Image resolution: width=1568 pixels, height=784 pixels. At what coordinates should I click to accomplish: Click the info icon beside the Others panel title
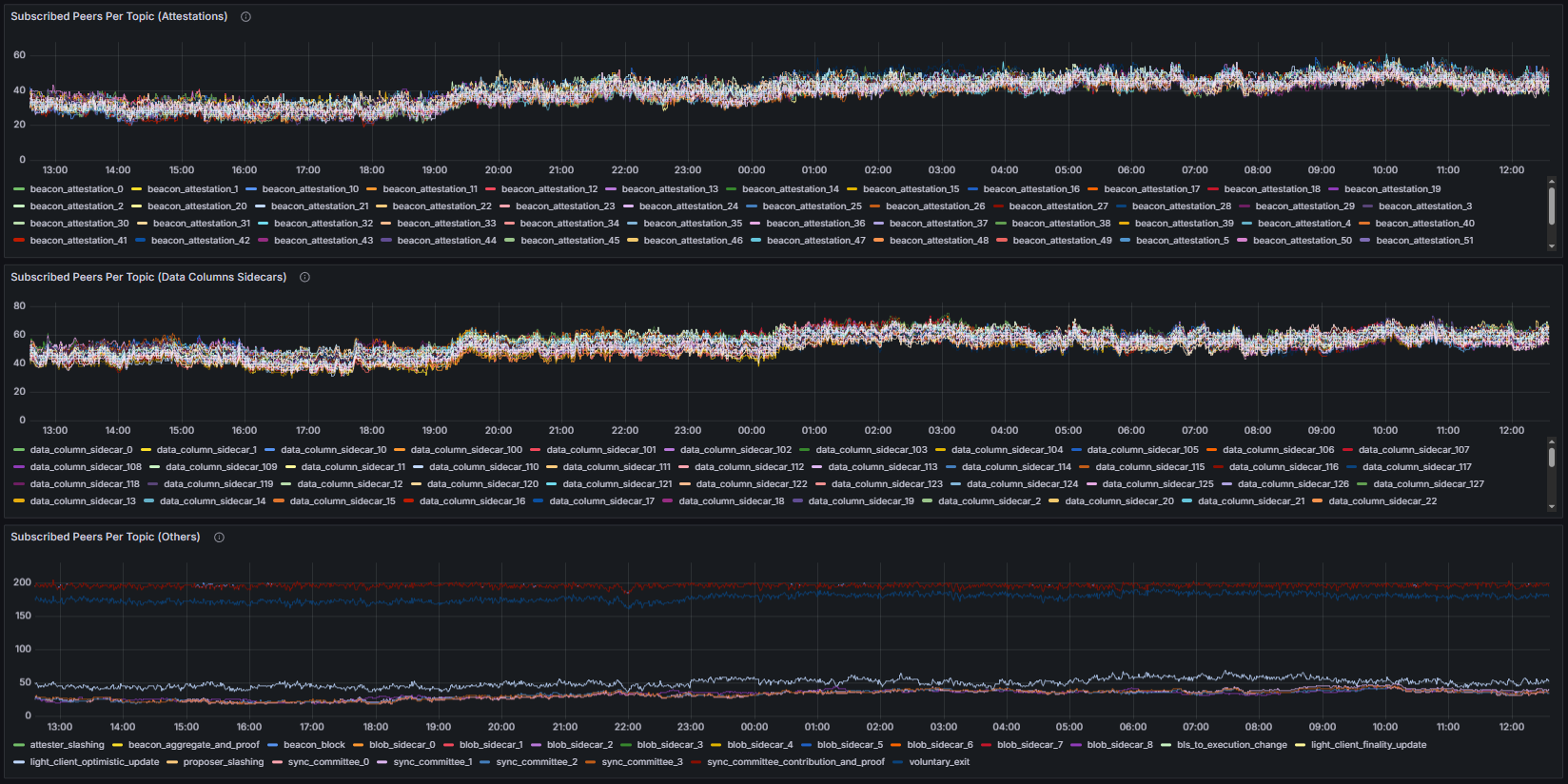pyautogui.click(x=219, y=538)
